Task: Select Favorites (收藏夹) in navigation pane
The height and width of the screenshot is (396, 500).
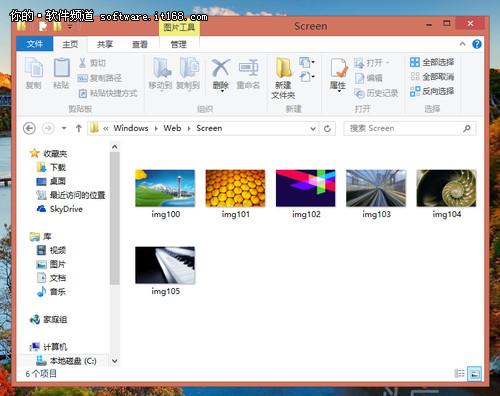Action: (48, 153)
